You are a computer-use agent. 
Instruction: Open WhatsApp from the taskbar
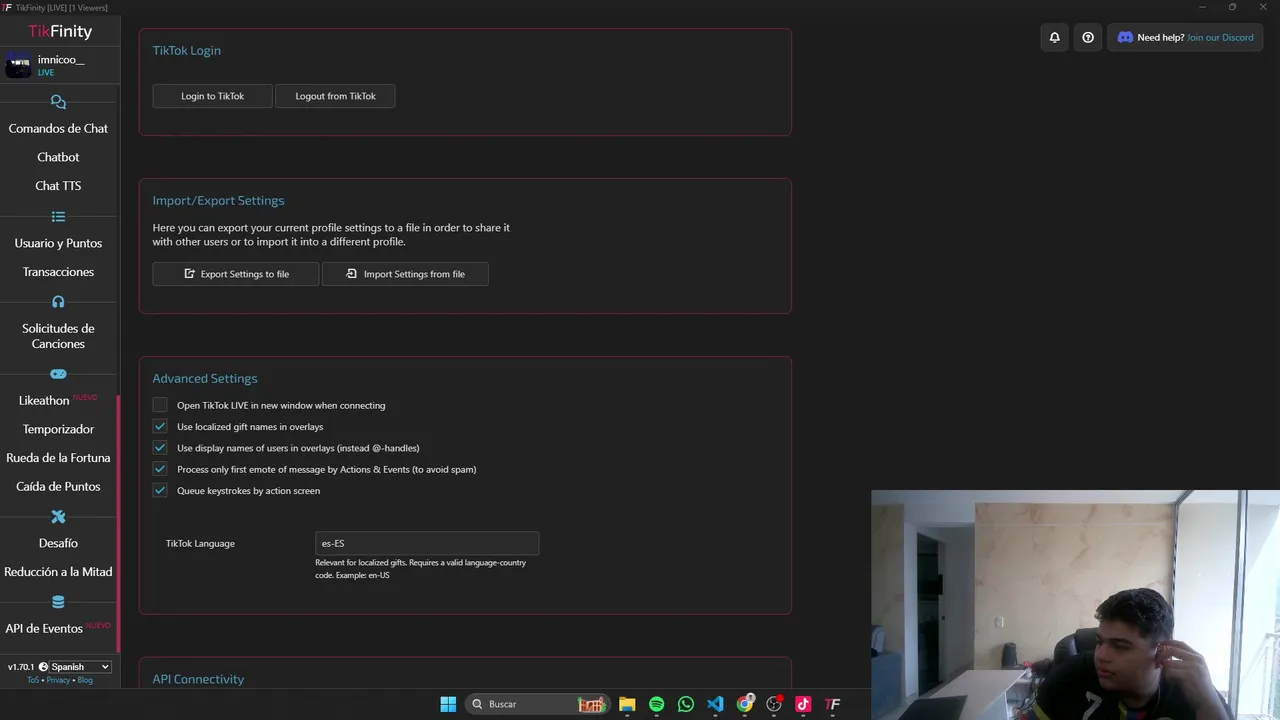[685, 704]
